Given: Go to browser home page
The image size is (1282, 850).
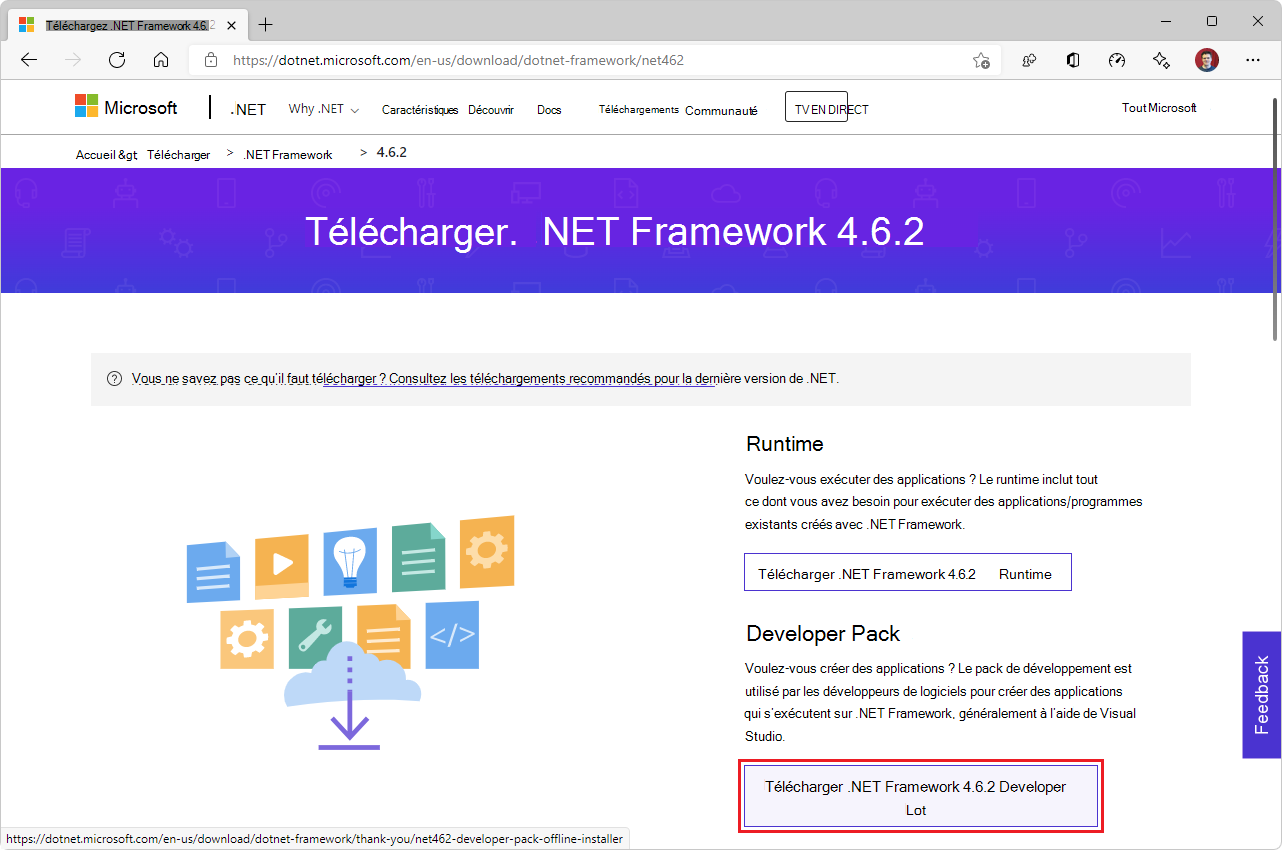Looking at the screenshot, I should pos(161,60).
